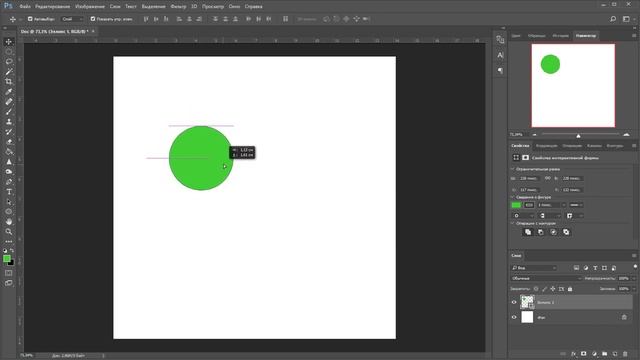Click the Navigator zoom slider handle

click(x=578, y=136)
